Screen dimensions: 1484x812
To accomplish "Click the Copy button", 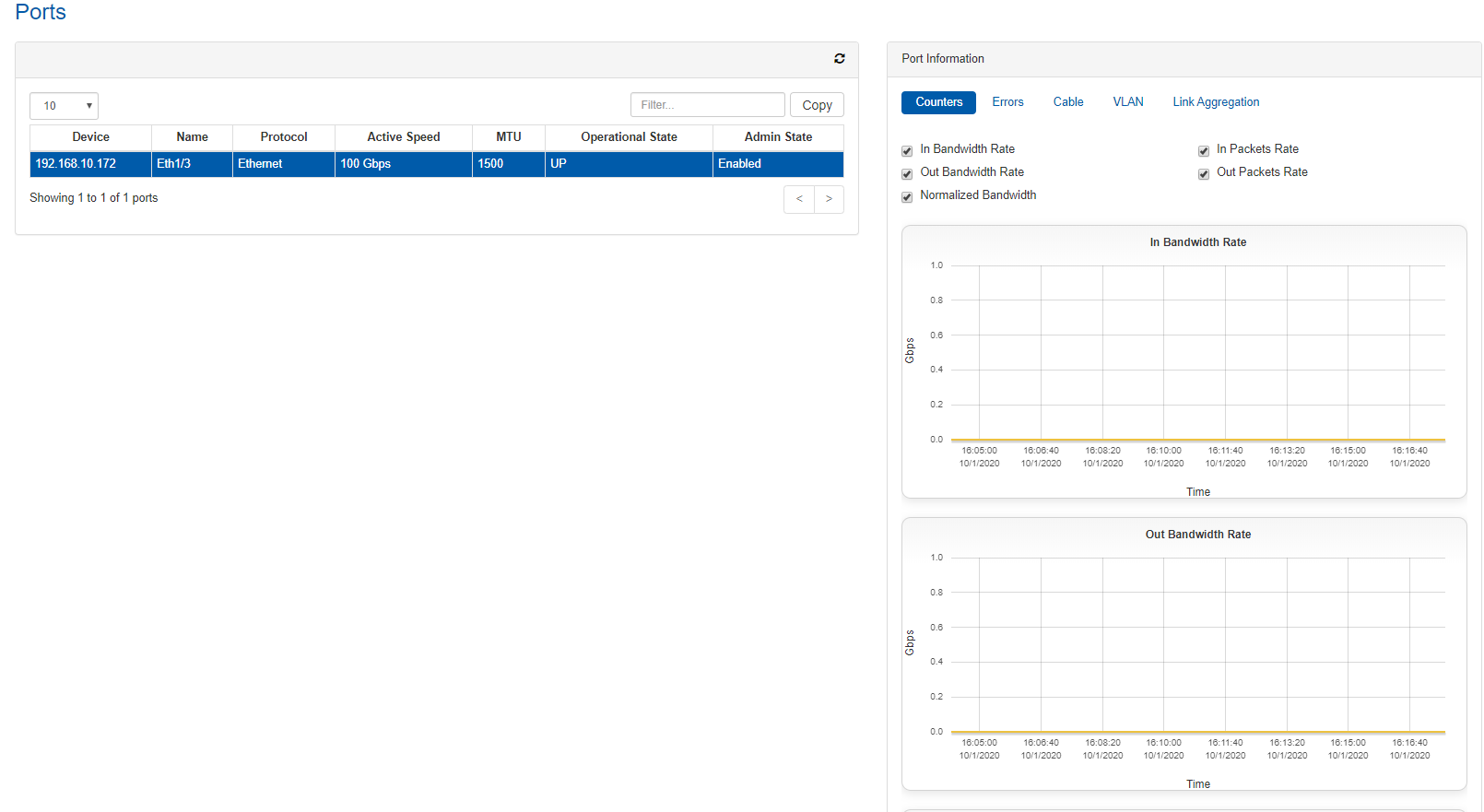I will click(x=817, y=105).
